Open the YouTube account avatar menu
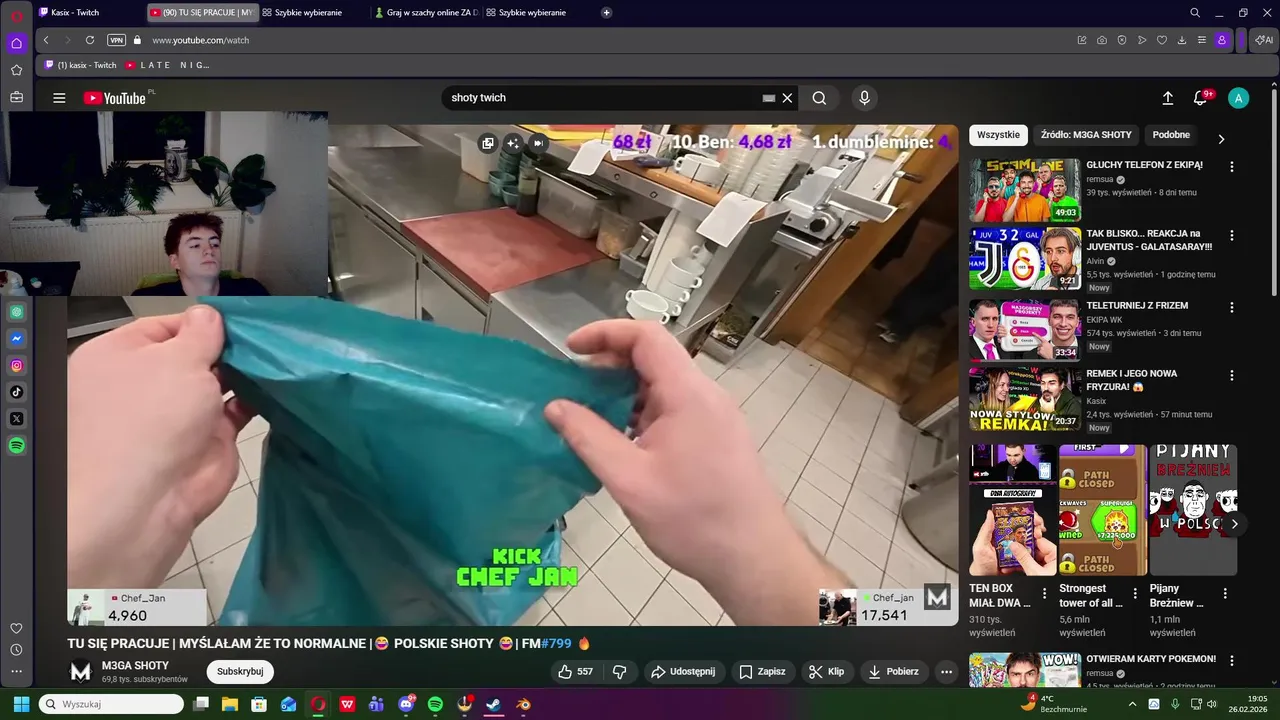The image size is (1280, 720). click(x=1238, y=98)
